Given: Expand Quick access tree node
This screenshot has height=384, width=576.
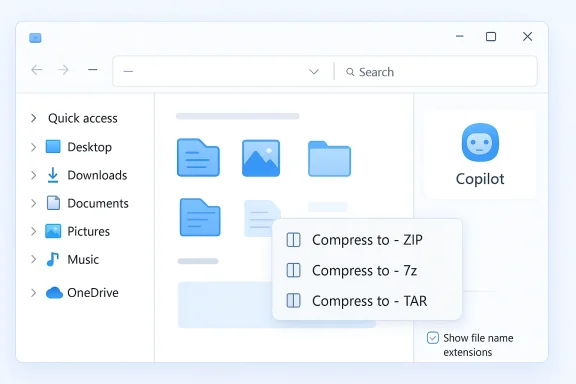Looking at the screenshot, I should 33,118.
